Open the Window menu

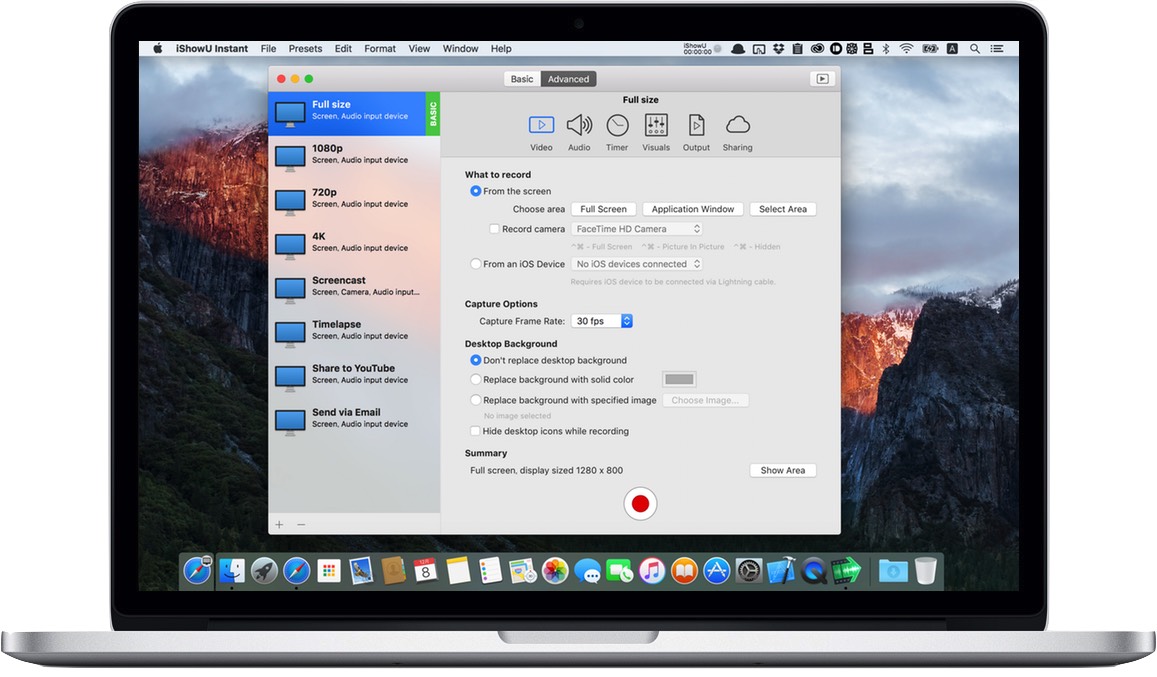coord(460,49)
